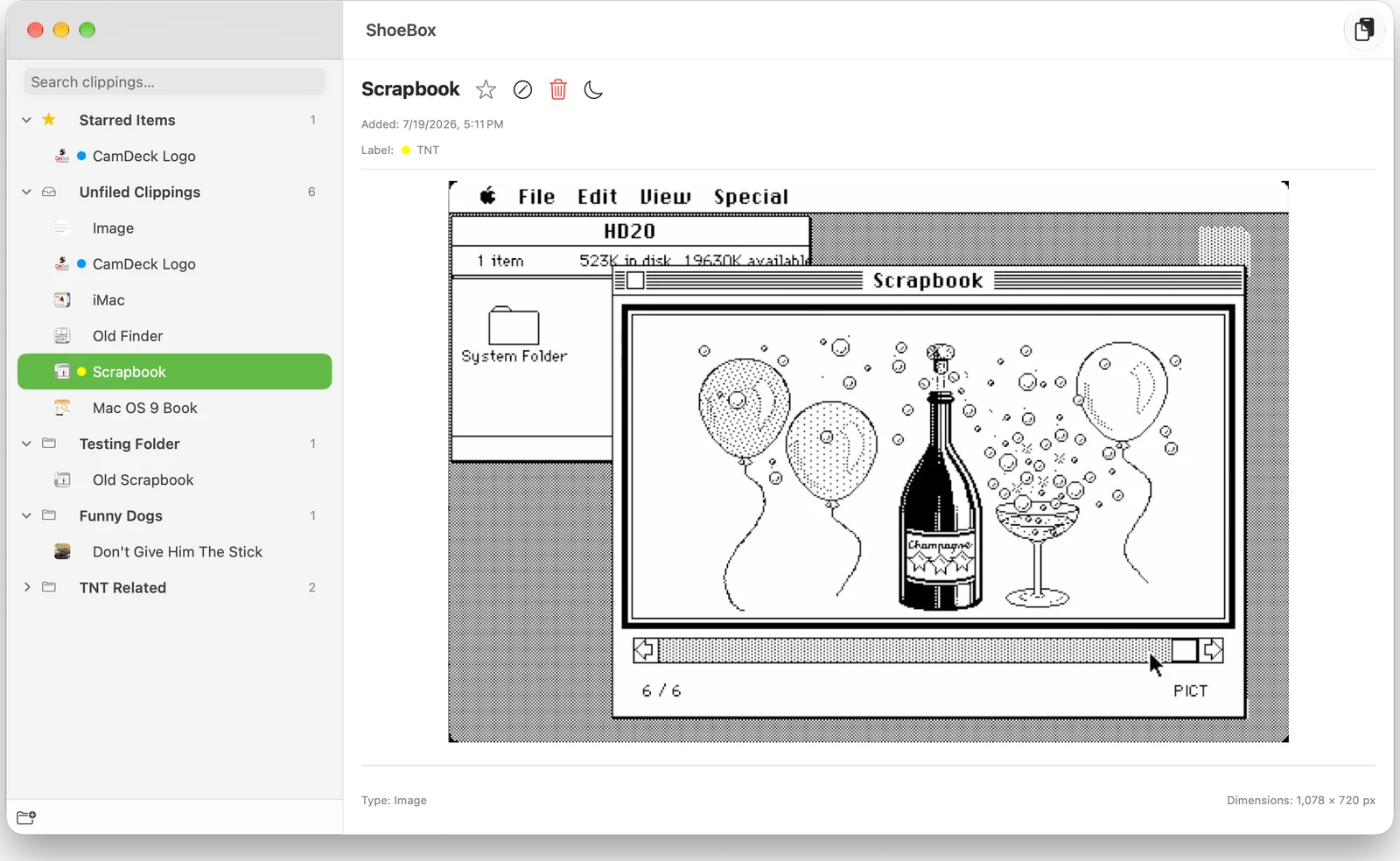Collapse the Funny Dogs folder
This screenshot has width=1400, height=861.
(26, 515)
